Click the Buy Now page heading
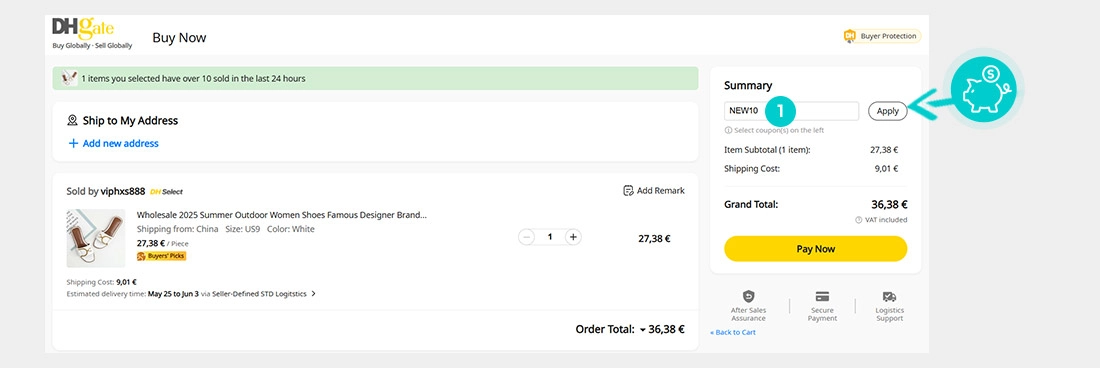 (179, 38)
